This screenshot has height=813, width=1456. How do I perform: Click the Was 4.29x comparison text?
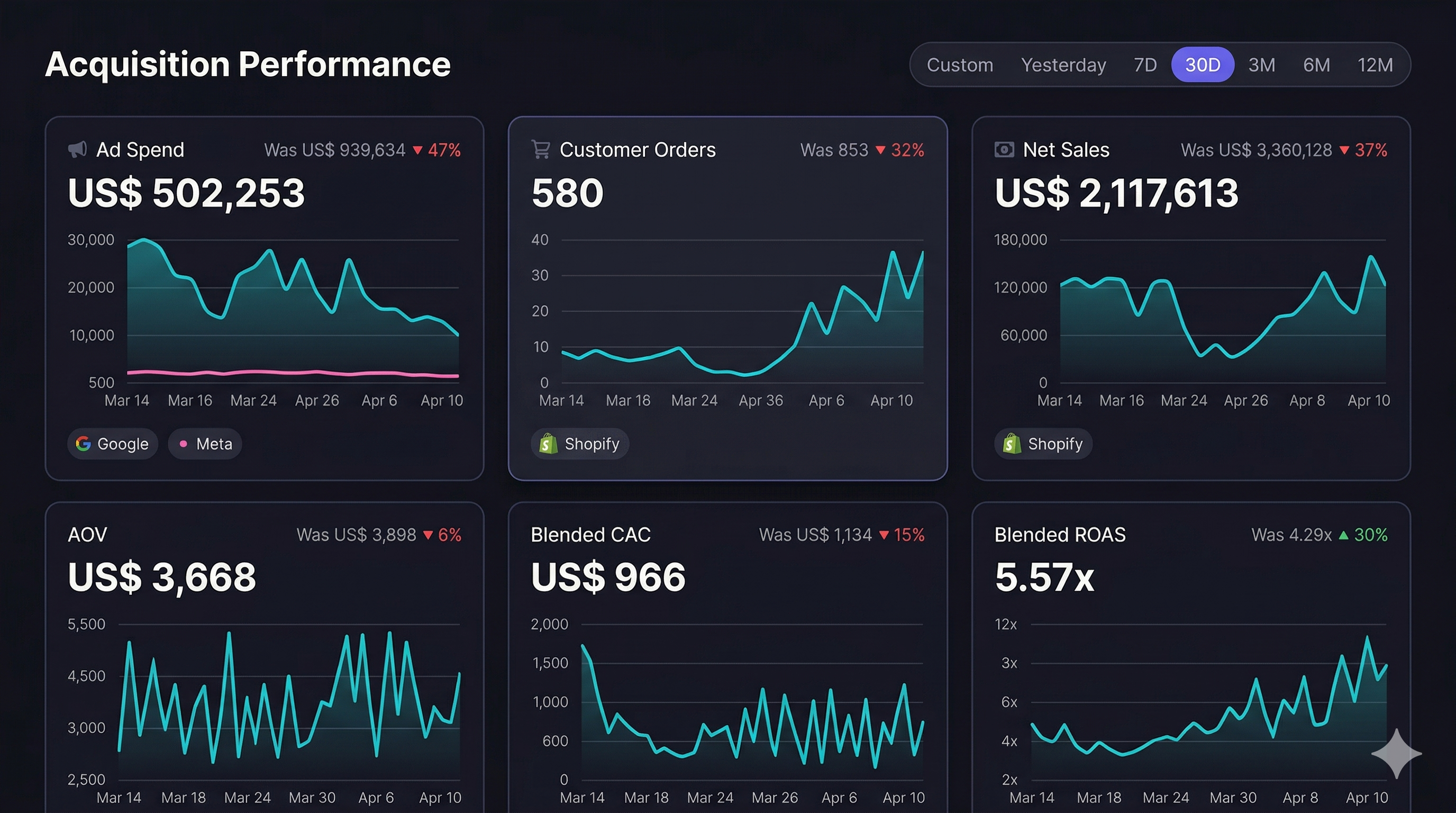[x=1291, y=535]
